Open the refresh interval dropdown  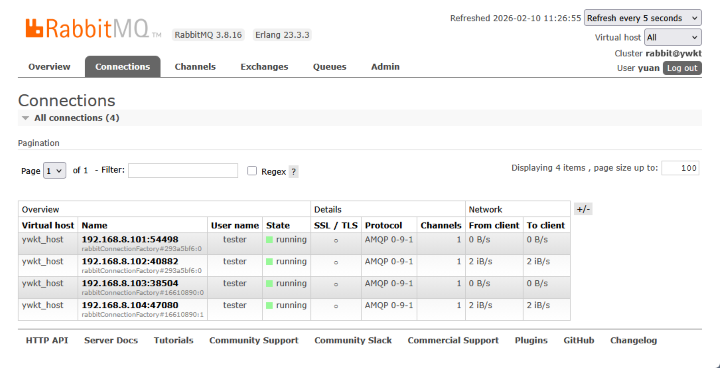click(643, 18)
